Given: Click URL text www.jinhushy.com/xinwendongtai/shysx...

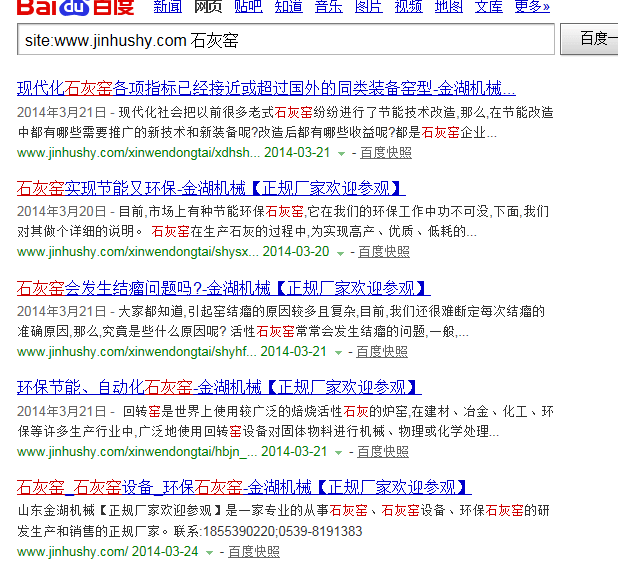Looking at the screenshot, I should click(138, 252).
